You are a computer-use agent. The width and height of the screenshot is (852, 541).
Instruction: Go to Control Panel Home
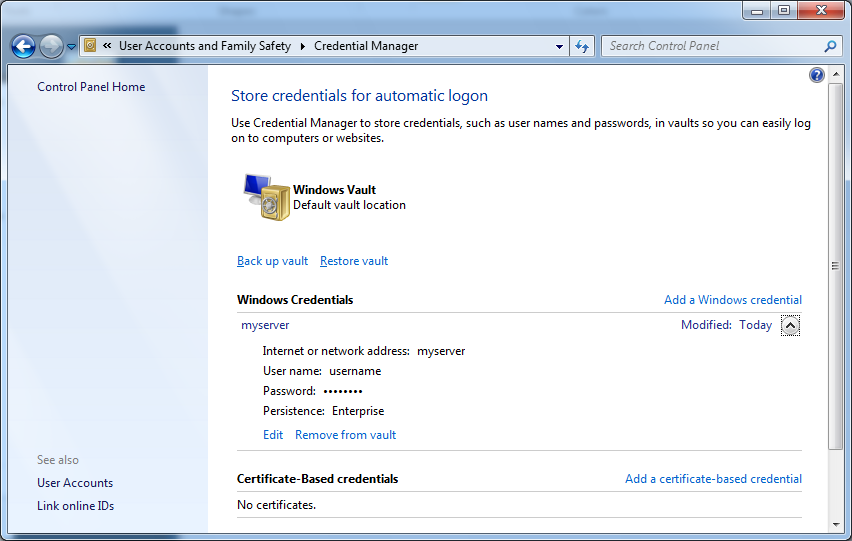click(x=91, y=87)
